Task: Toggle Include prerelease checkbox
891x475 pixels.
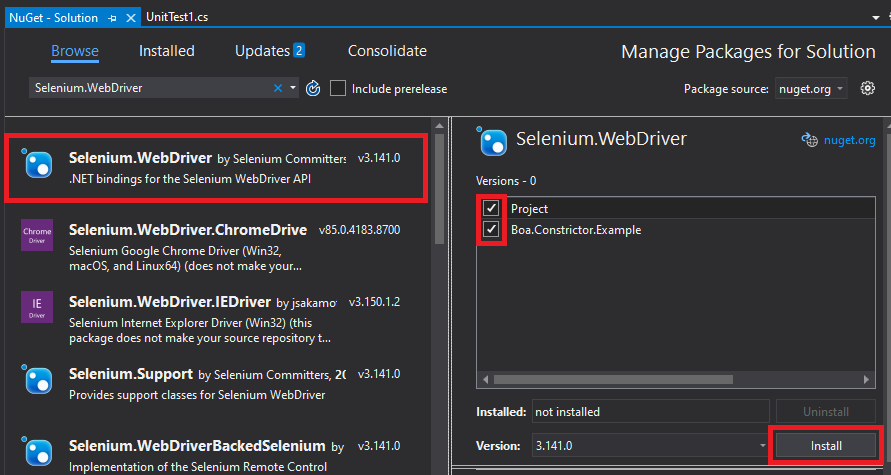Action: [338, 89]
